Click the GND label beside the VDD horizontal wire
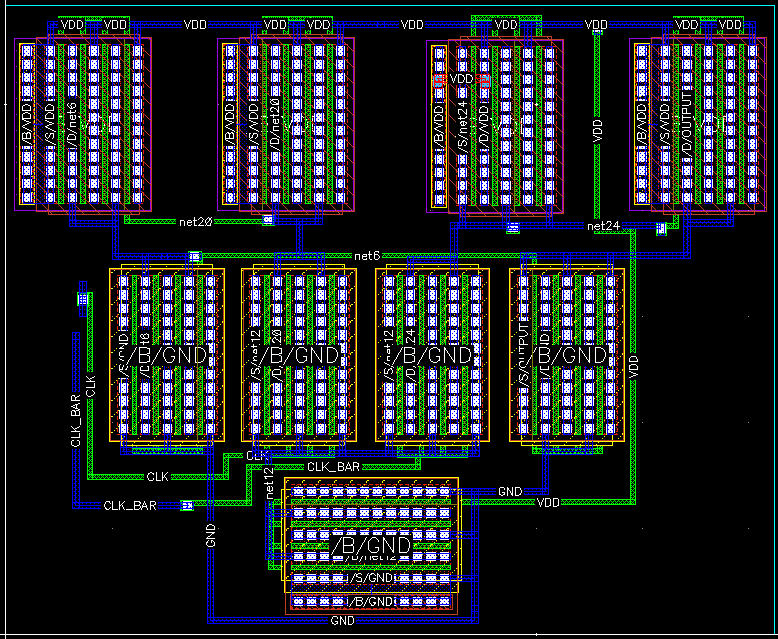The width and height of the screenshot is (778, 639). (510, 491)
